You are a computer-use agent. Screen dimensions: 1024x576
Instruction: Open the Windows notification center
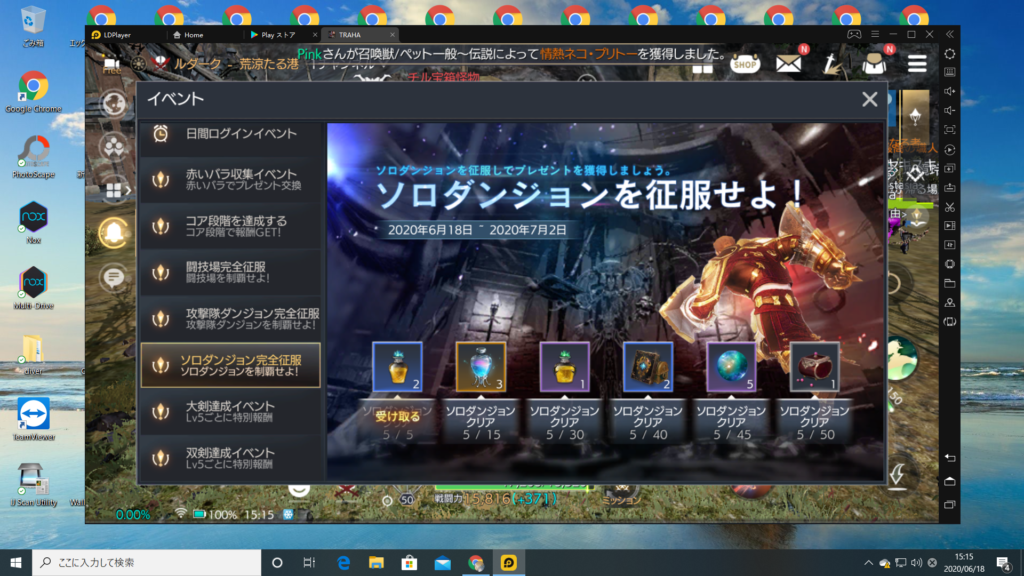[x=1004, y=562]
